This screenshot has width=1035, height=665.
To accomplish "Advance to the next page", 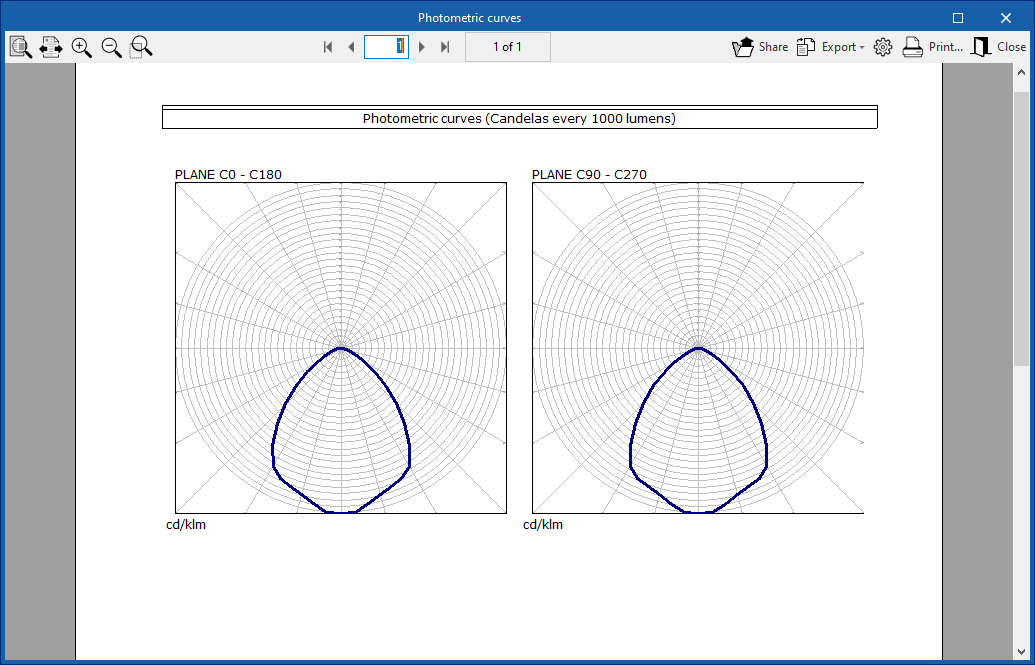I will (x=422, y=47).
